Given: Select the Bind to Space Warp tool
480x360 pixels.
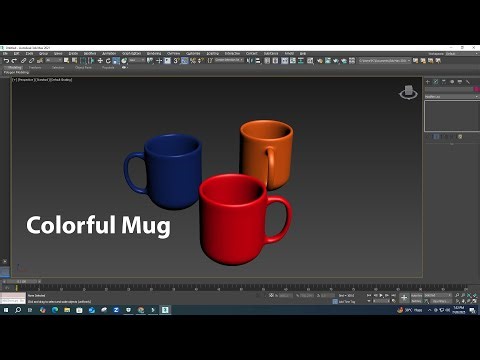Looking at the screenshot, I should [x=40, y=61].
